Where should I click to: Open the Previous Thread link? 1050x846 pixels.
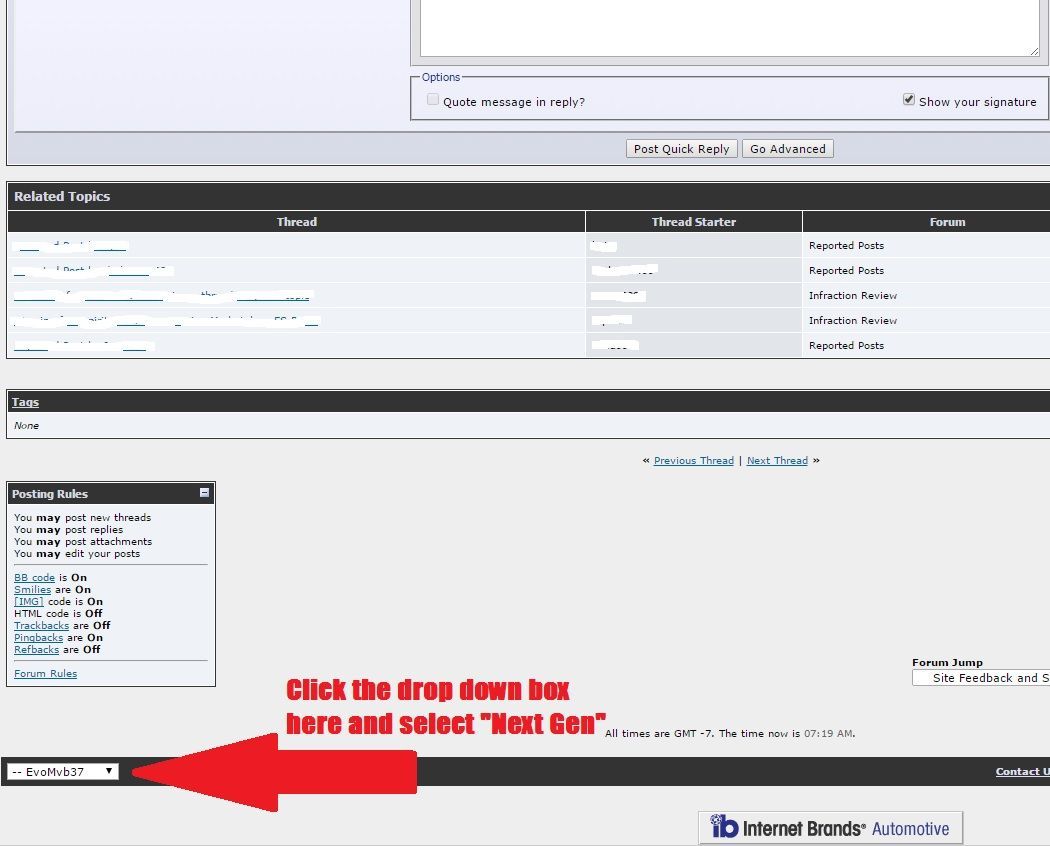(693, 461)
